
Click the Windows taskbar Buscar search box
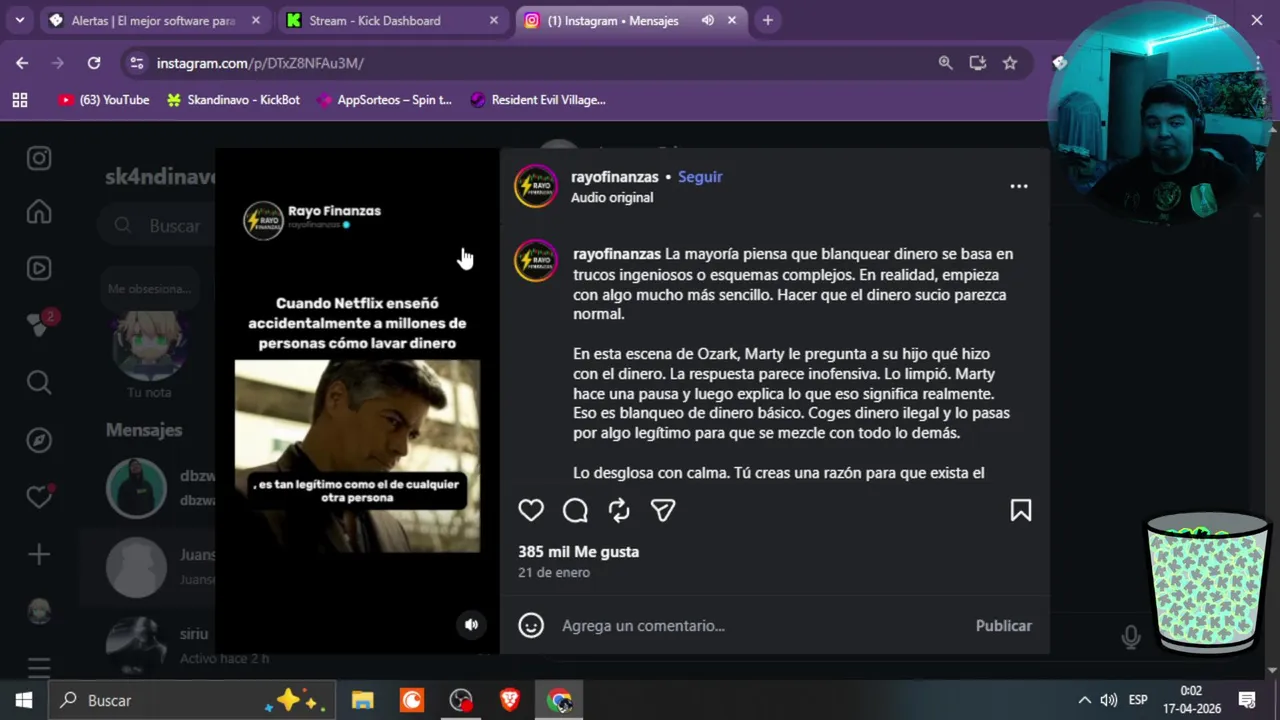tap(190, 700)
